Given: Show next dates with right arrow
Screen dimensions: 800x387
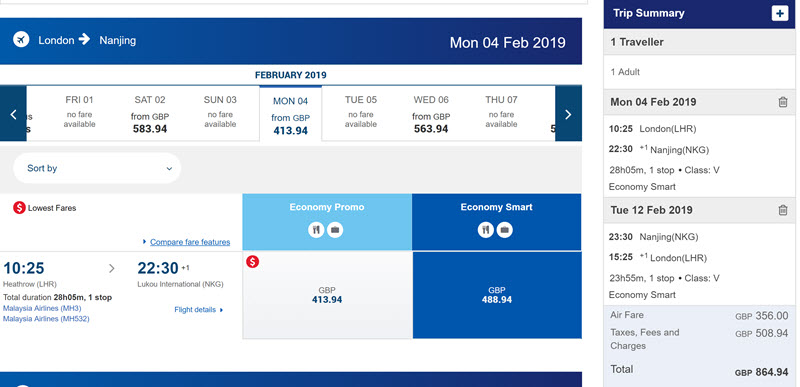Looking at the screenshot, I should (x=568, y=113).
